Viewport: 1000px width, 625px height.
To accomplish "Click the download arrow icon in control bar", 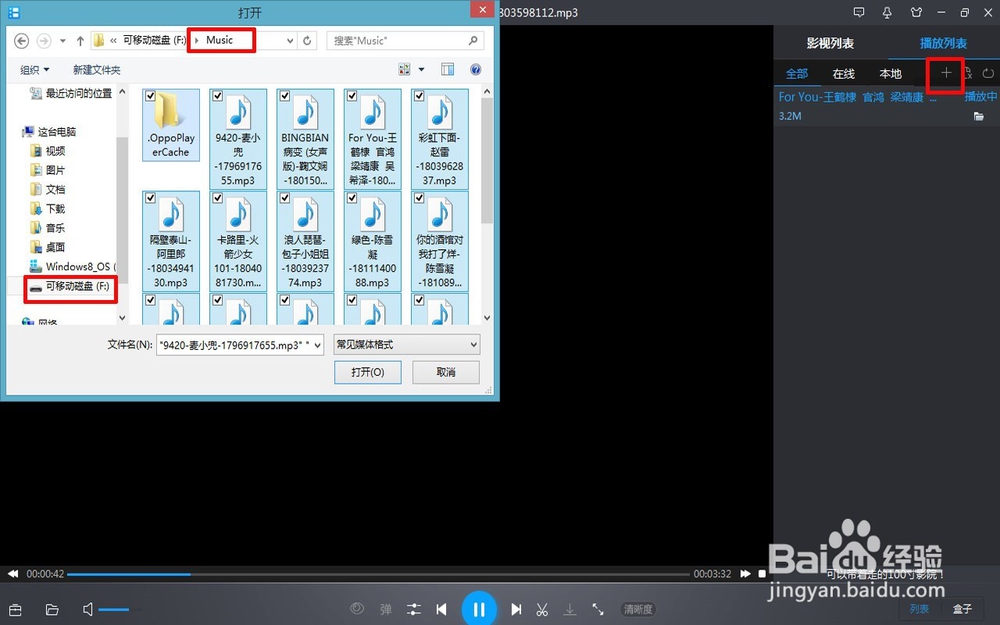I will [570, 610].
